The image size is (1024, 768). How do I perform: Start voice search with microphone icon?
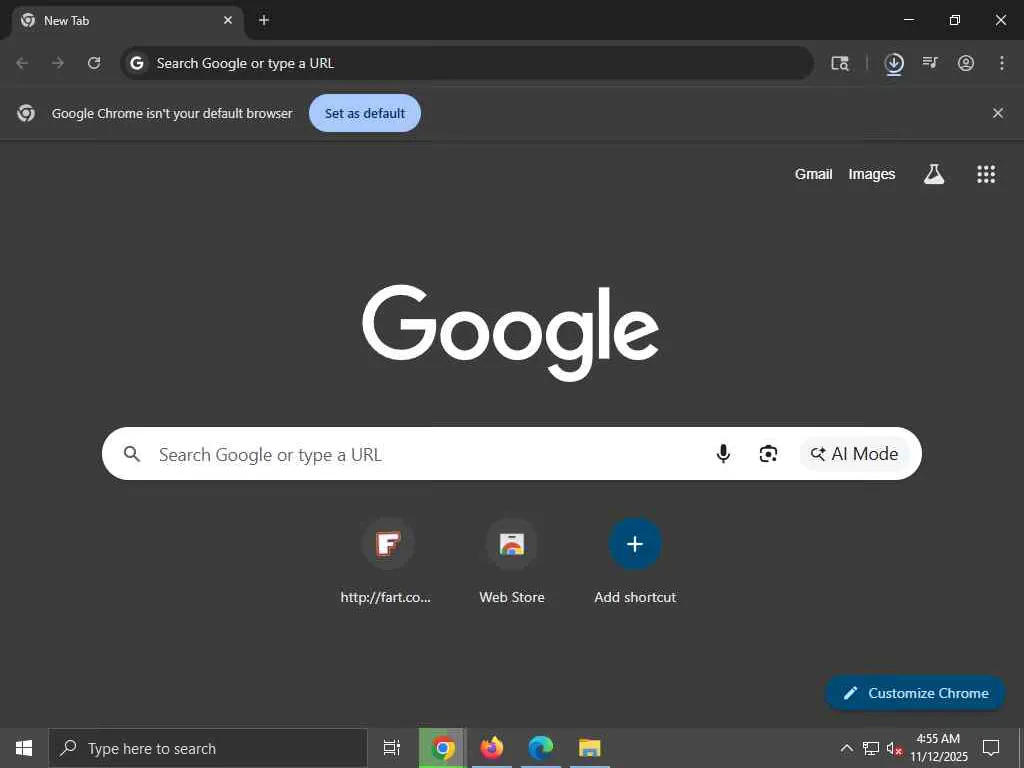723,453
